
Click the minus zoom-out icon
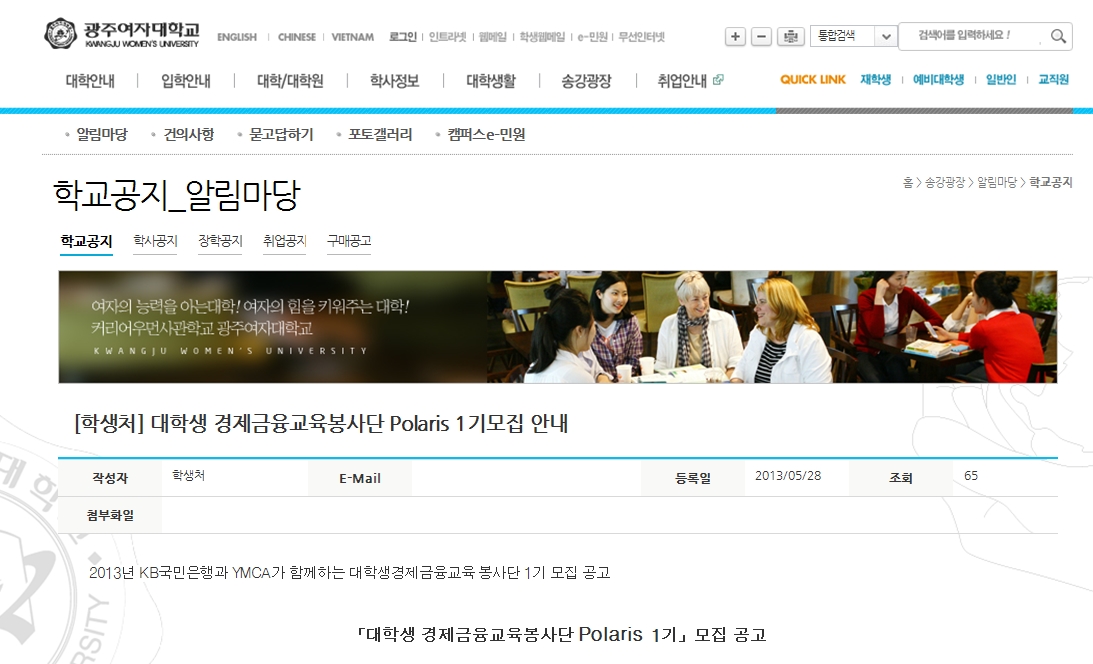761,36
